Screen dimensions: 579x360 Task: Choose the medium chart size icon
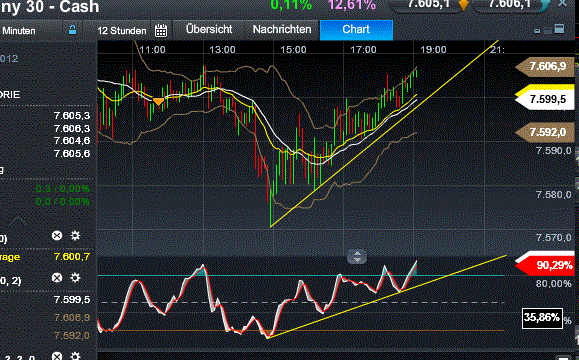pyautogui.click(x=548, y=30)
